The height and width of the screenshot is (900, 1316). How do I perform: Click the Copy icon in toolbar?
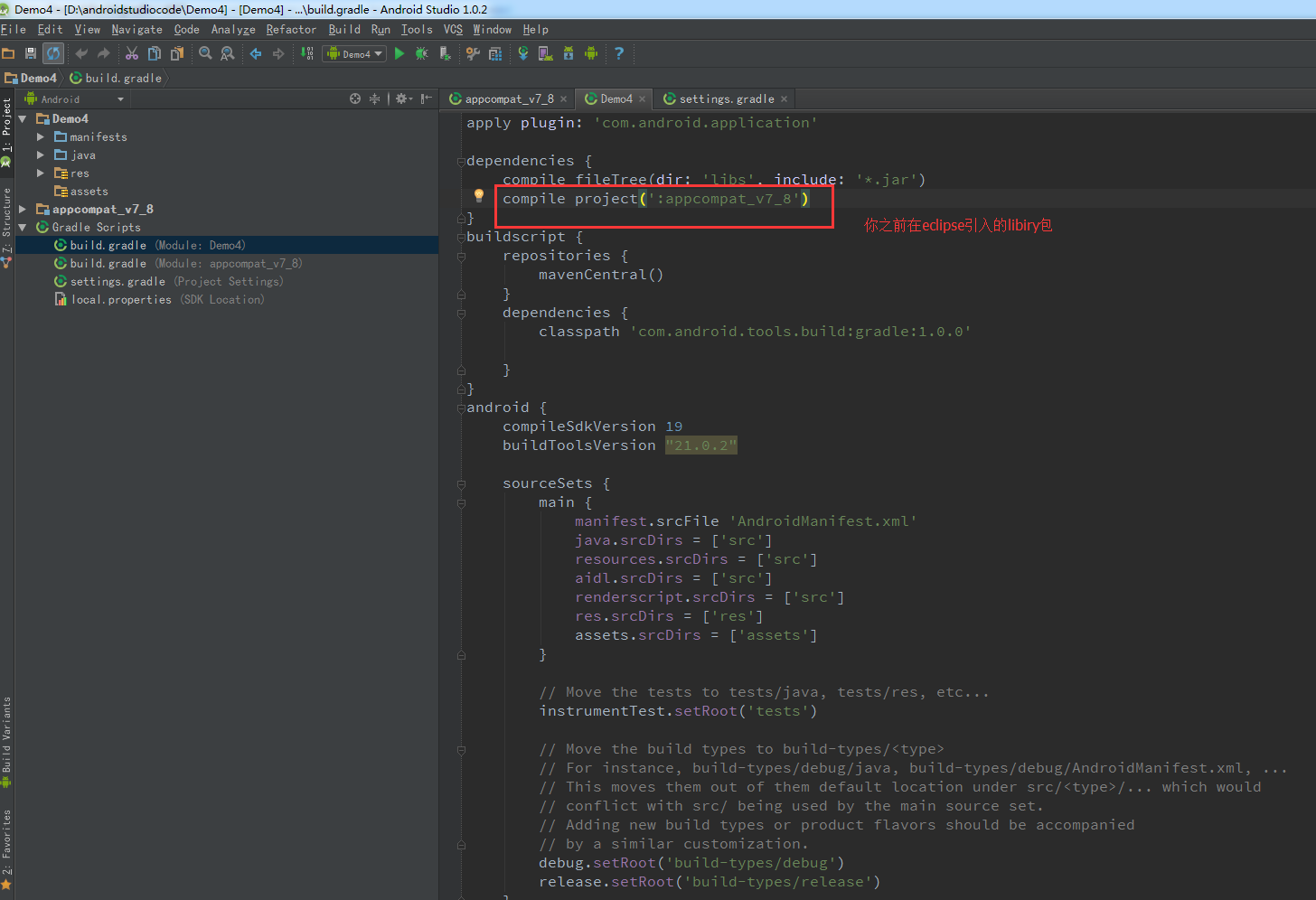click(155, 53)
